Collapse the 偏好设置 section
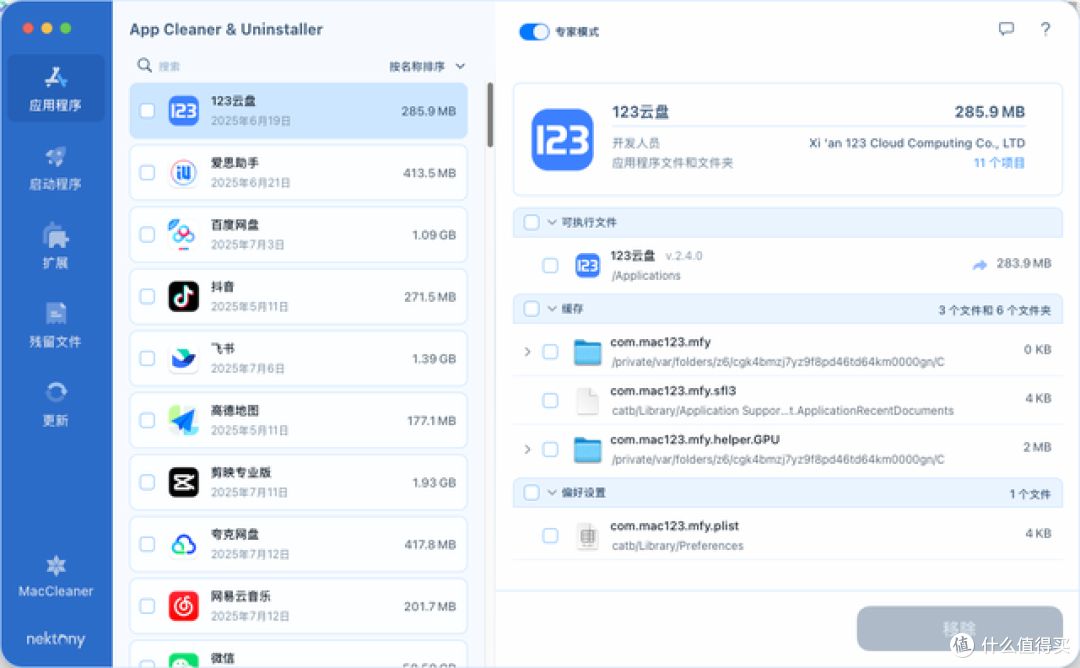The height and width of the screenshot is (668, 1080). click(552, 492)
